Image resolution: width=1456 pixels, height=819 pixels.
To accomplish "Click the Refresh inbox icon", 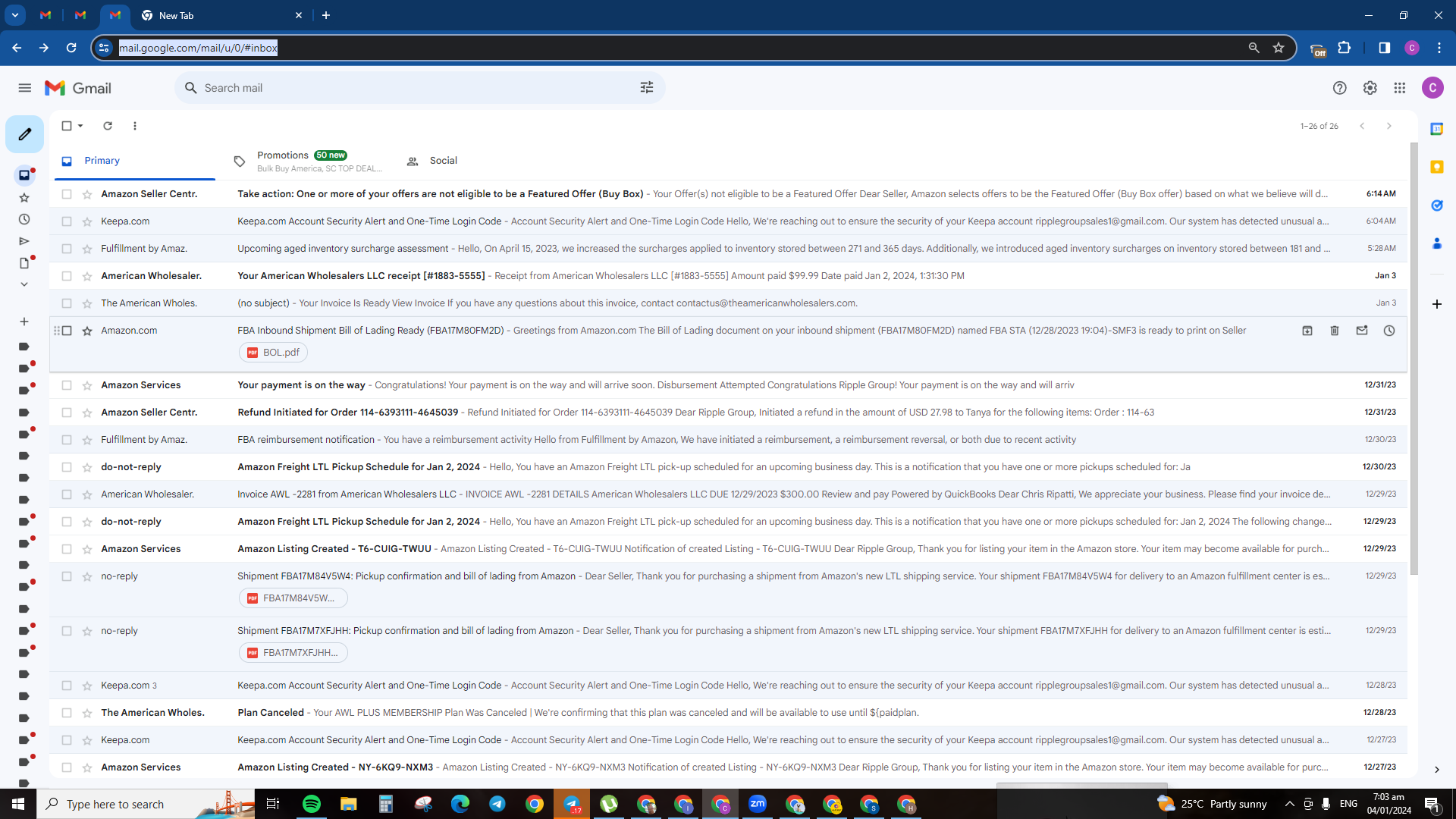I will click(x=108, y=126).
